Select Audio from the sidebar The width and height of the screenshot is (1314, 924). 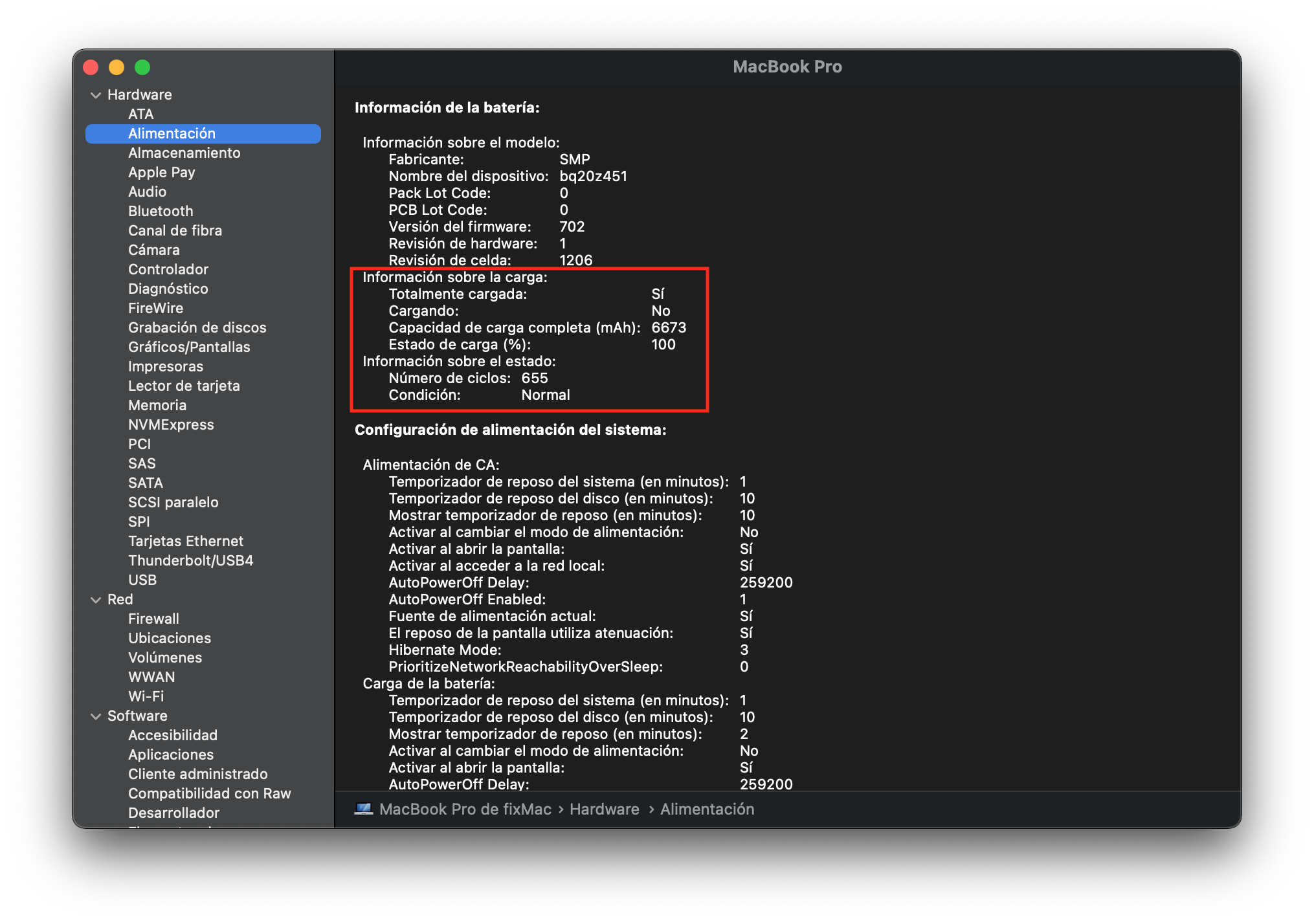[148, 192]
